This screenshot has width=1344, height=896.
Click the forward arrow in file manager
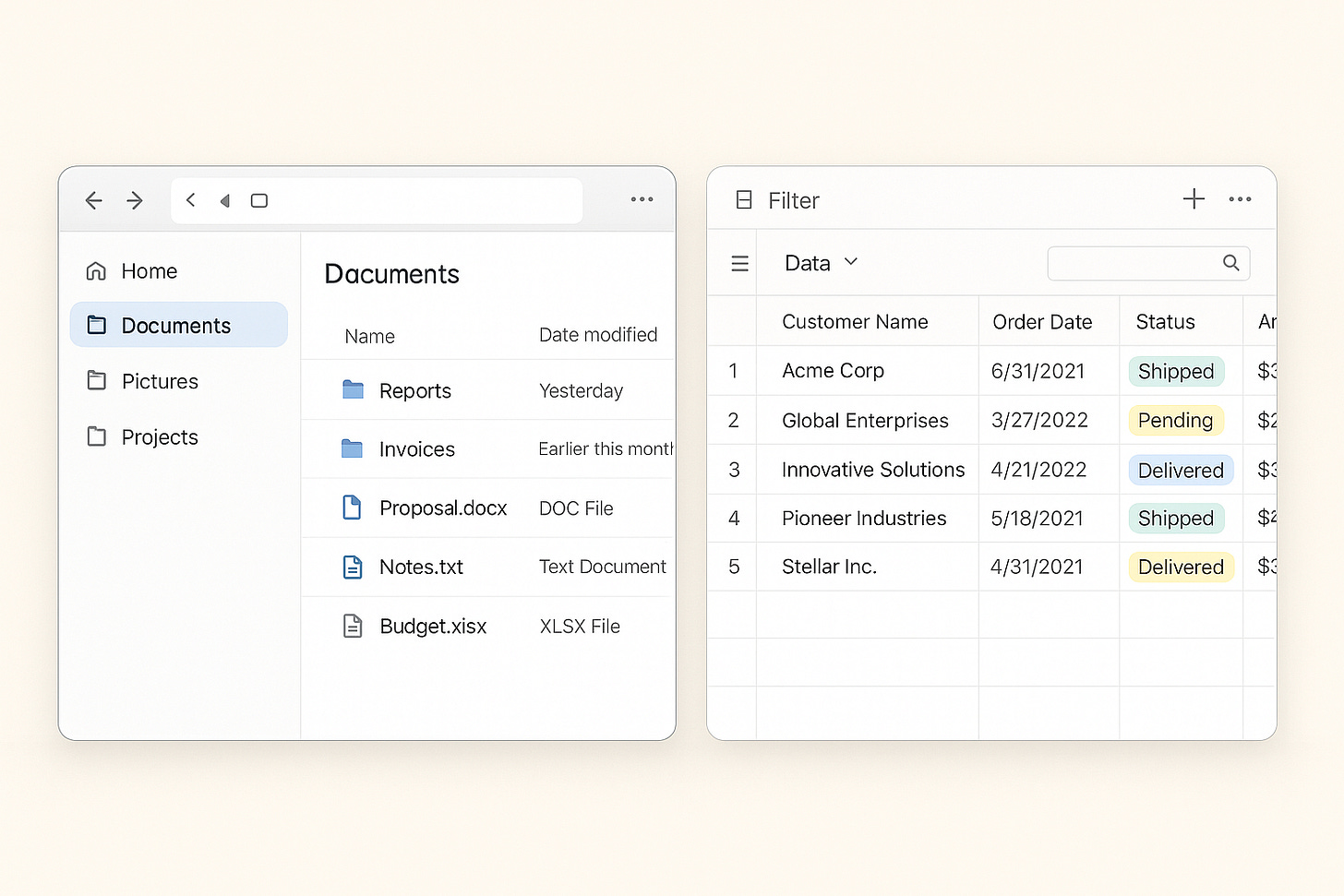[135, 200]
